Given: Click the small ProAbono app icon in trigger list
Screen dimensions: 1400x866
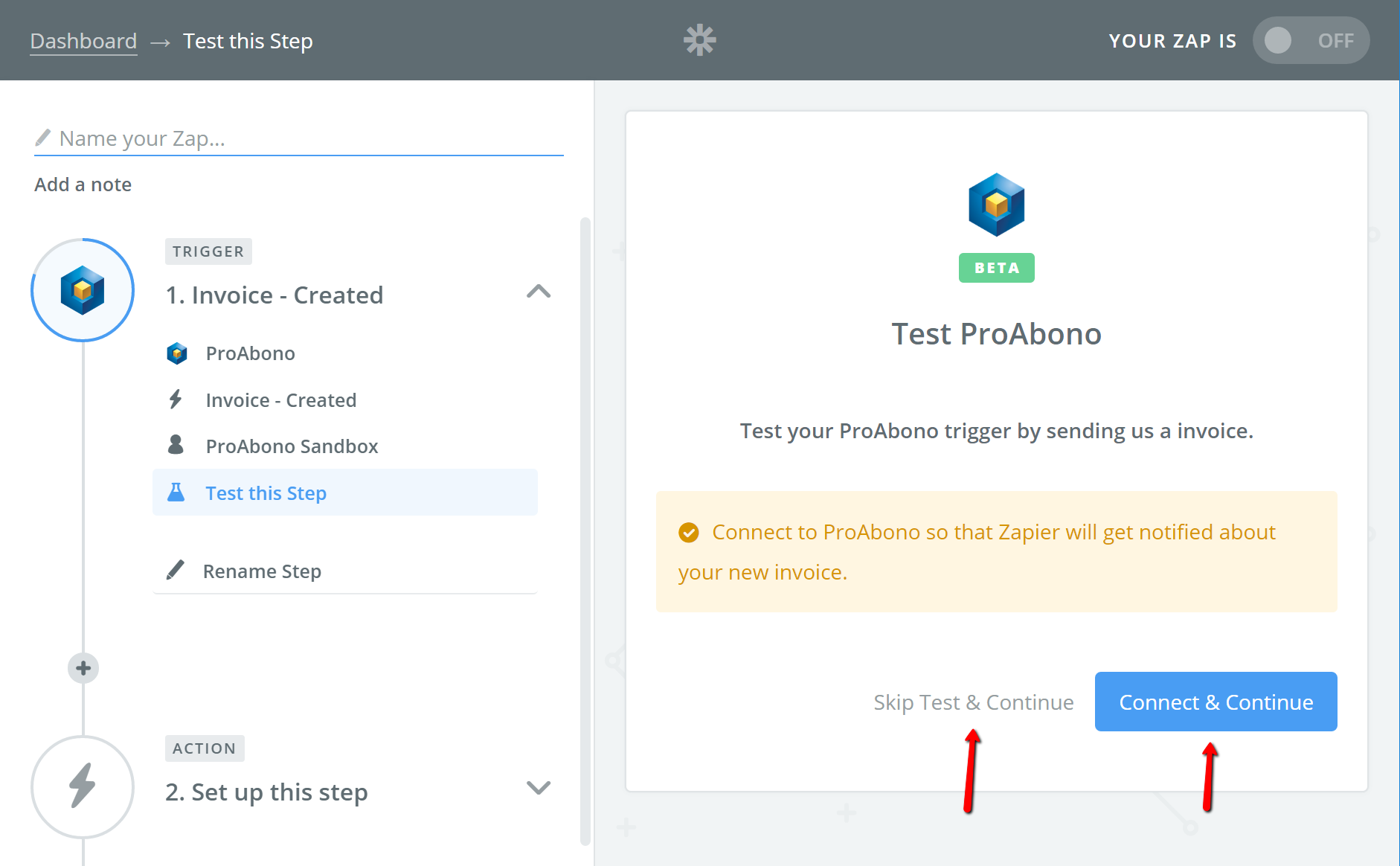Looking at the screenshot, I should [x=177, y=353].
